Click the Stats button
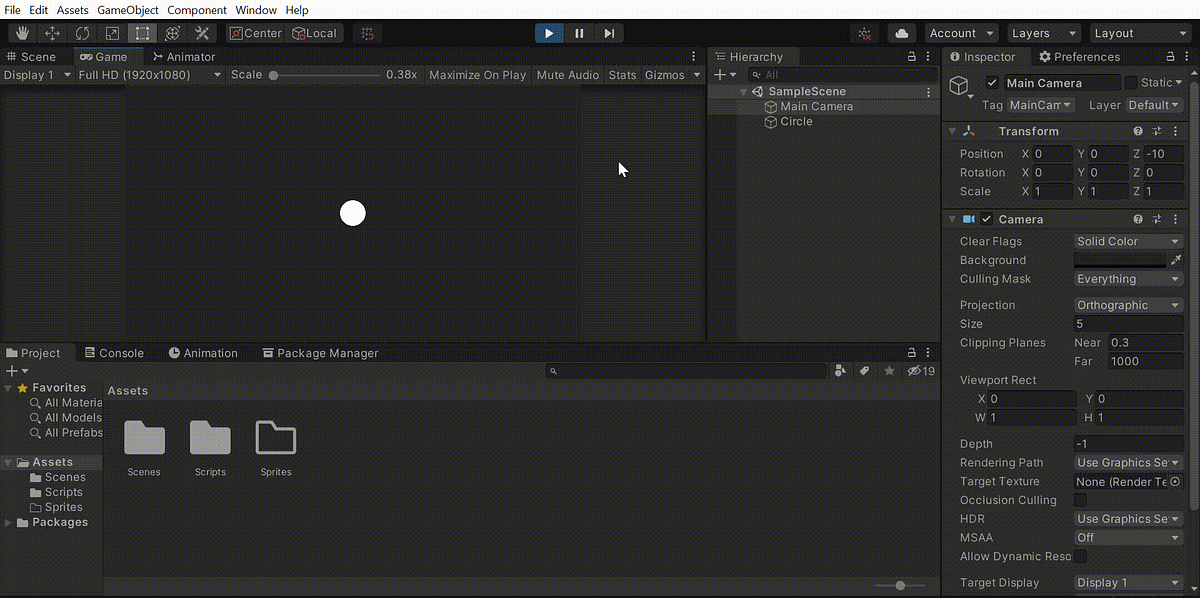Viewport: 1200px width, 598px height. pos(622,74)
